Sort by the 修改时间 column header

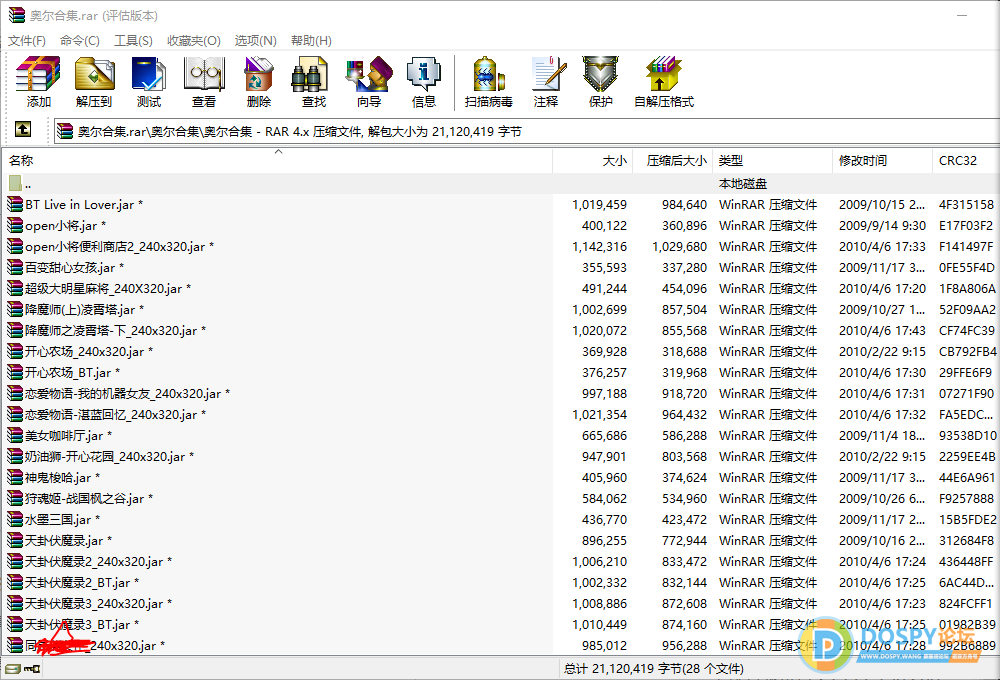point(883,161)
